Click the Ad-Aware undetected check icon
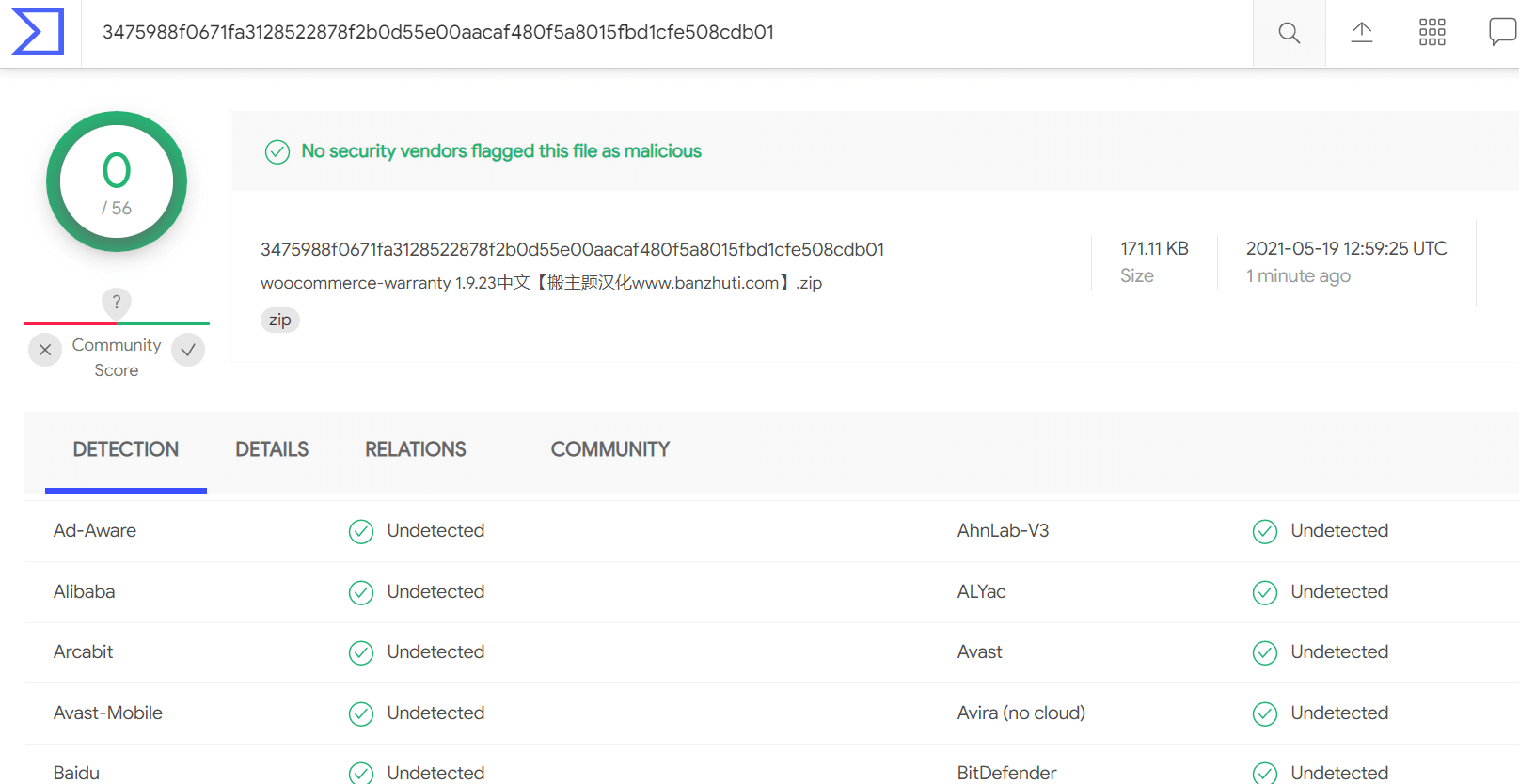The height and width of the screenshot is (784, 1519). pyautogui.click(x=361, y=531)
